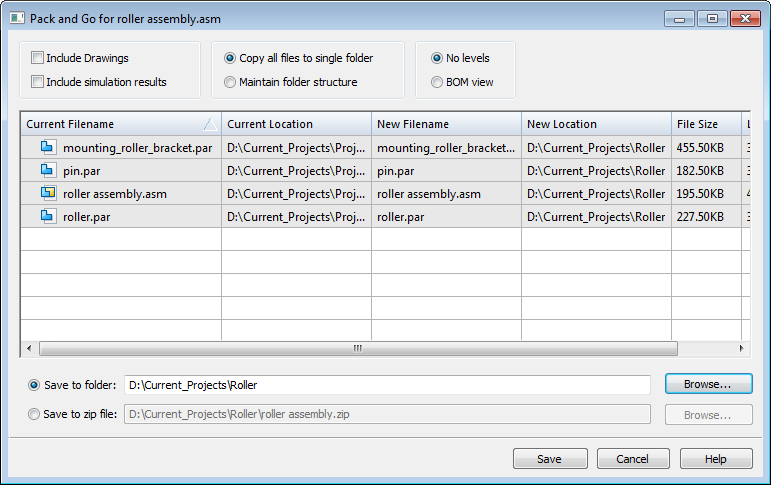Click the Save to folder path field
Viewport: 771px width, 485px height.
(386, 384)
